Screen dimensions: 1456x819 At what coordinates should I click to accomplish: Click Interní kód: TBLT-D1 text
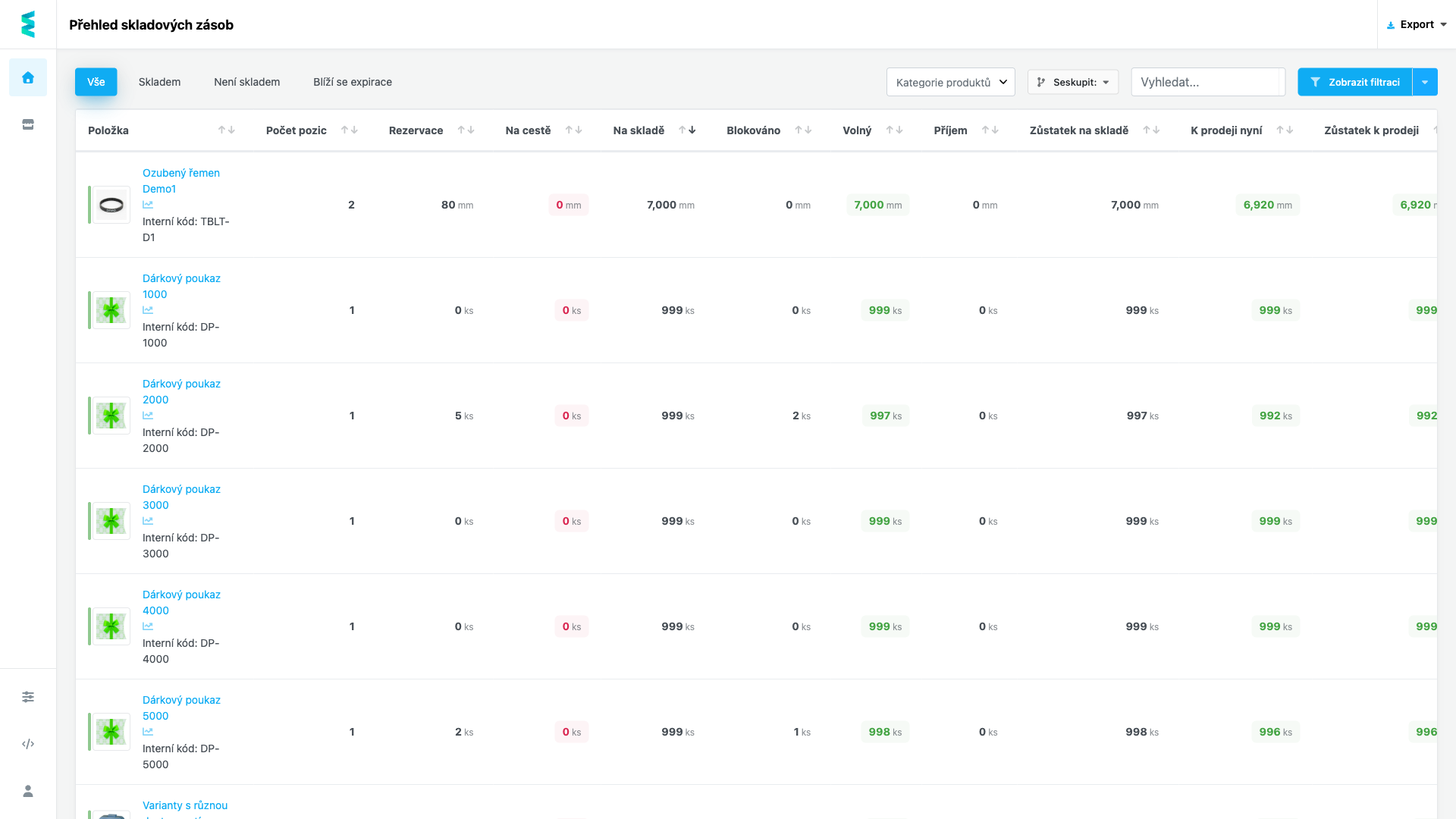point(186,229)
